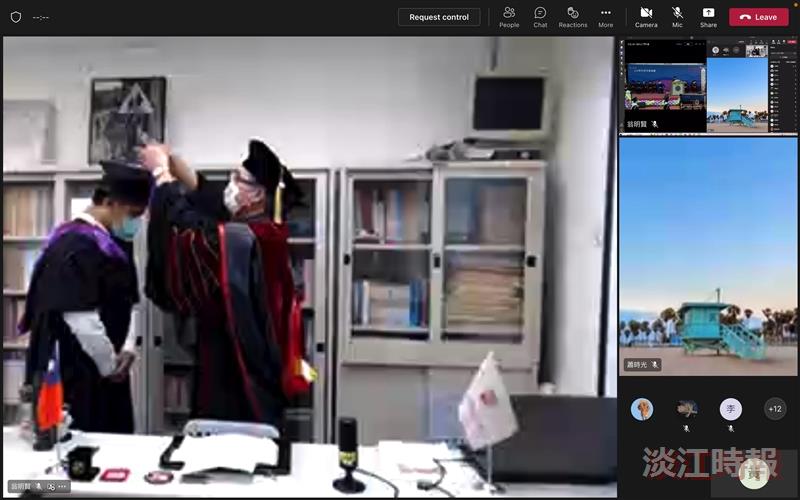The width and height of the screenshot is (800, 500).
Task: Open the People participants panel
Action: 509,17
